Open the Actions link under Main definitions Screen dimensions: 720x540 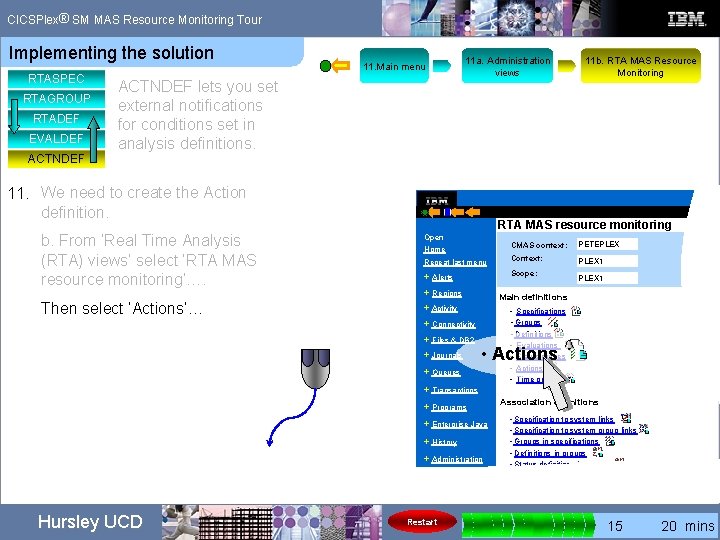(x=529, y=368)
